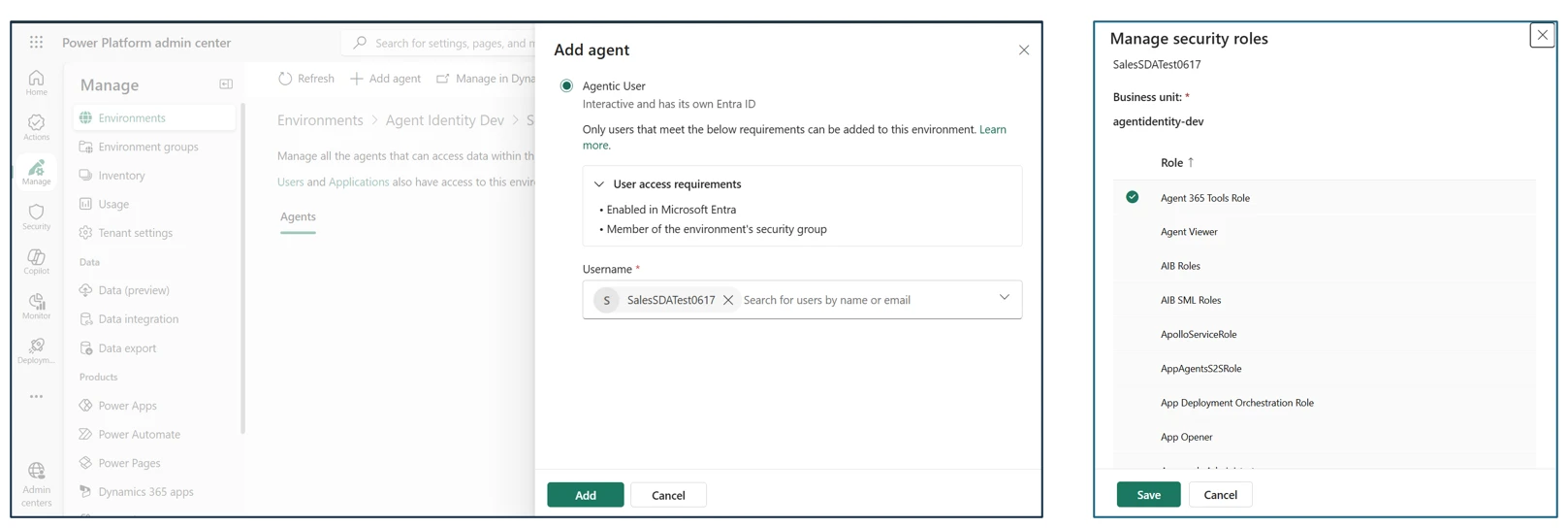This screenshot has width=1568, height=528.
Task: Select the Agent Viewer role
Action: pyautogui.click(x=1325, y=232)
